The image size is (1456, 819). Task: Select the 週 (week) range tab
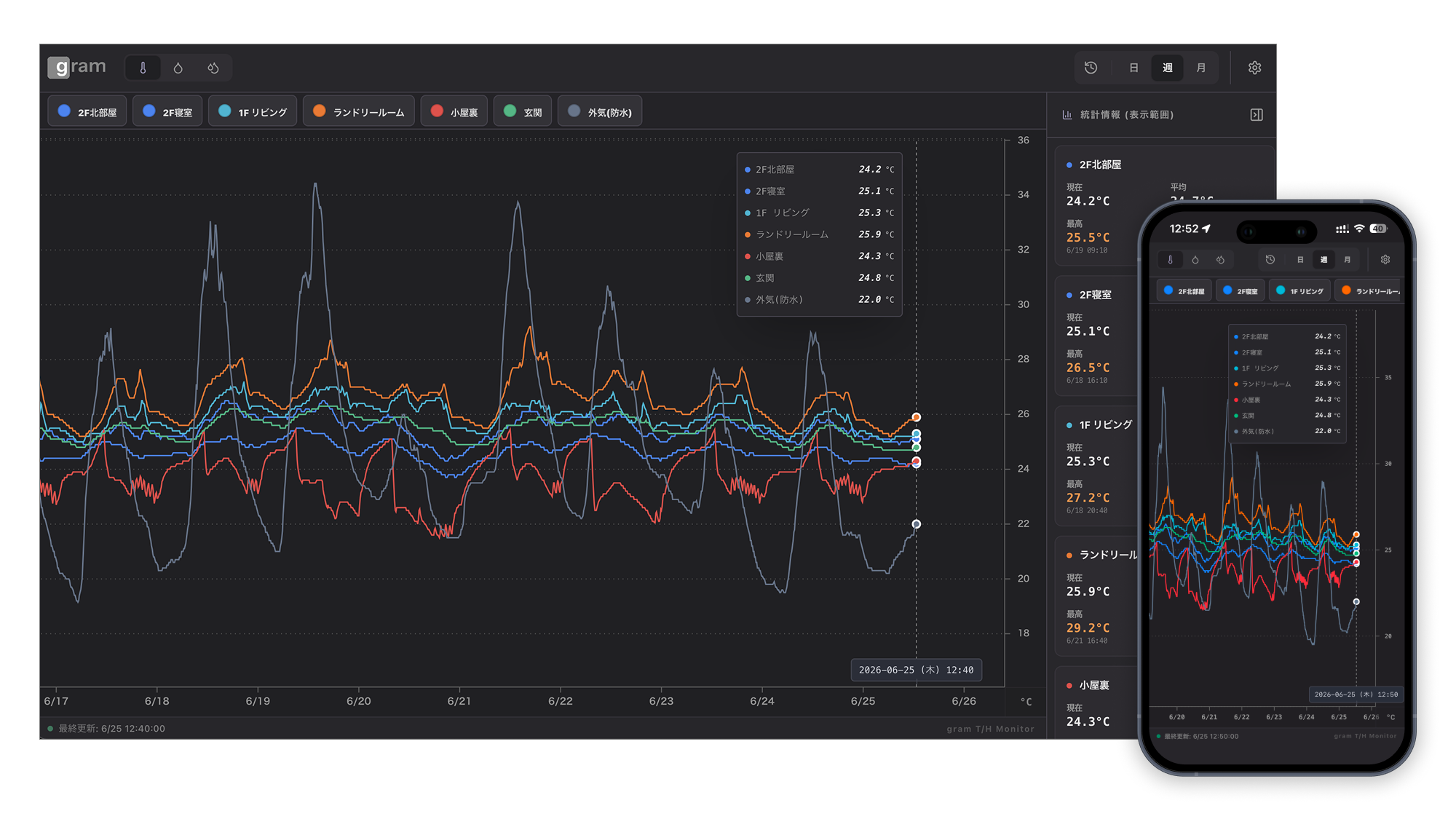tap(1167, 68)
